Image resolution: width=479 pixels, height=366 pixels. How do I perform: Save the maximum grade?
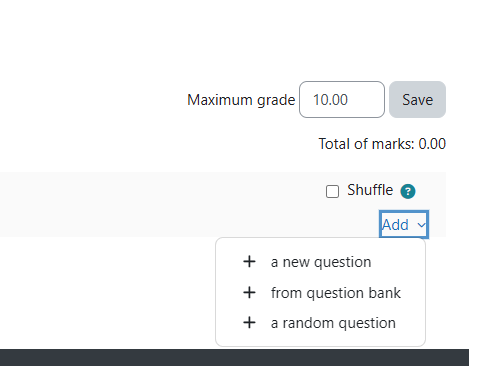pyautogui.click(x=417, y=99)
